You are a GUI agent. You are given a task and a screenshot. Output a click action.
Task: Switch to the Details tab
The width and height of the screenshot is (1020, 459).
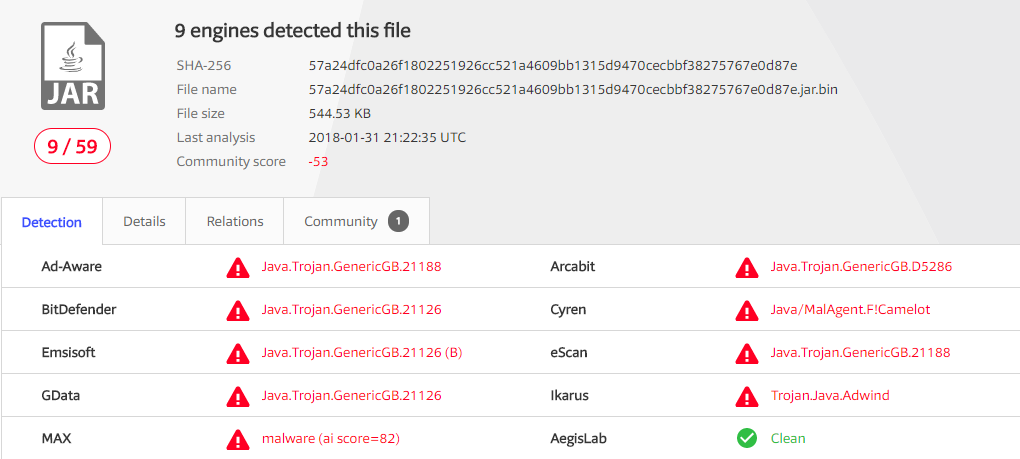point(144,222)
